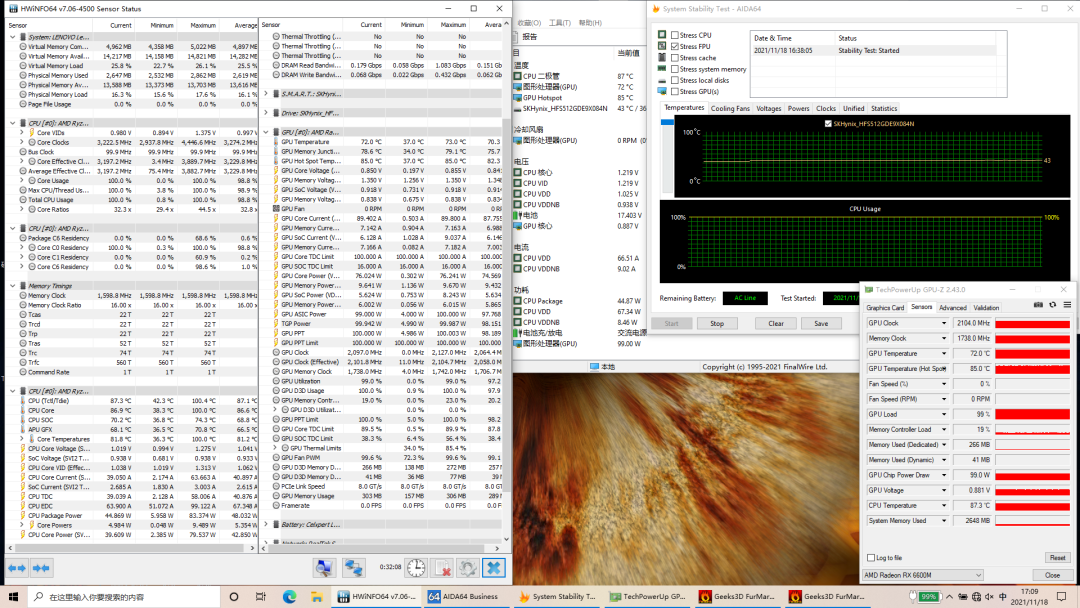Click the HWiNFO collapse columns arrows icon
The image size is (1080, 608).
[41, 568]
